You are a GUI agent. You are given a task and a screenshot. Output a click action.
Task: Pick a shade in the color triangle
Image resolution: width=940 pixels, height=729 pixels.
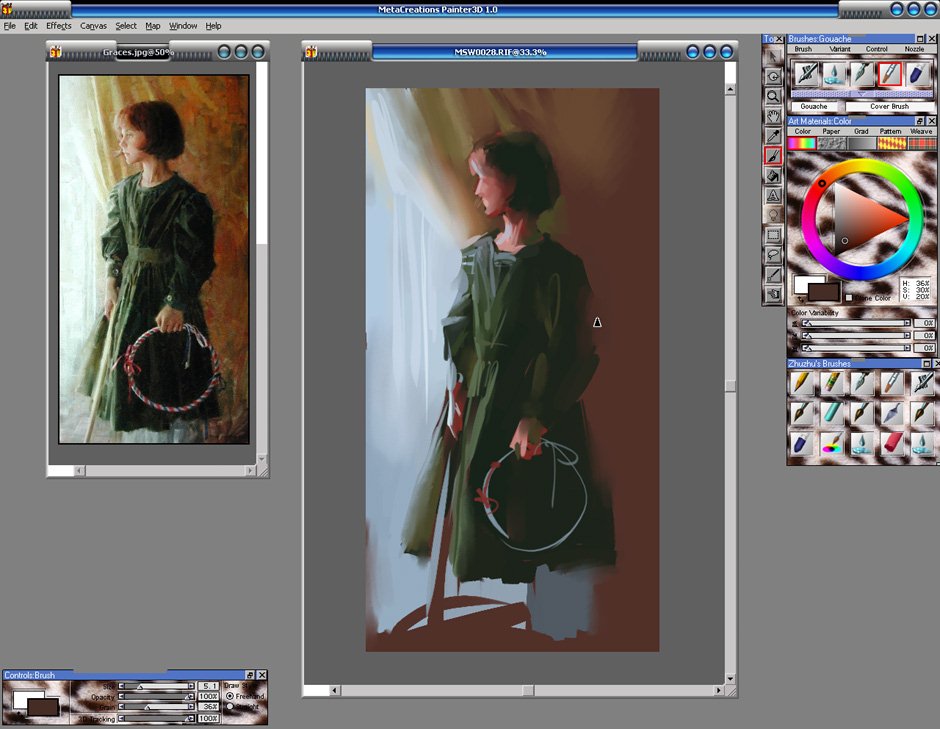coord(861,218)
